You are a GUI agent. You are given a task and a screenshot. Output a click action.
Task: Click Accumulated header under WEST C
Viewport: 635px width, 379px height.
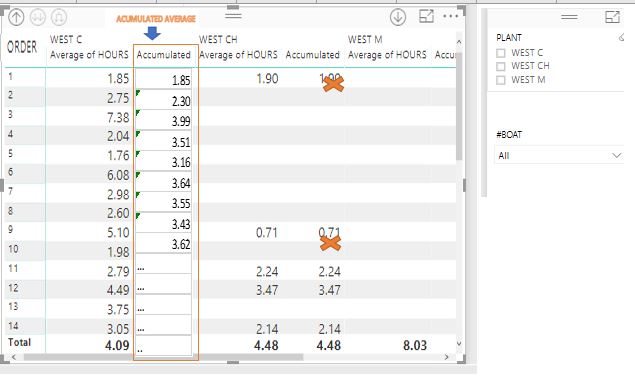pos(164,55)
